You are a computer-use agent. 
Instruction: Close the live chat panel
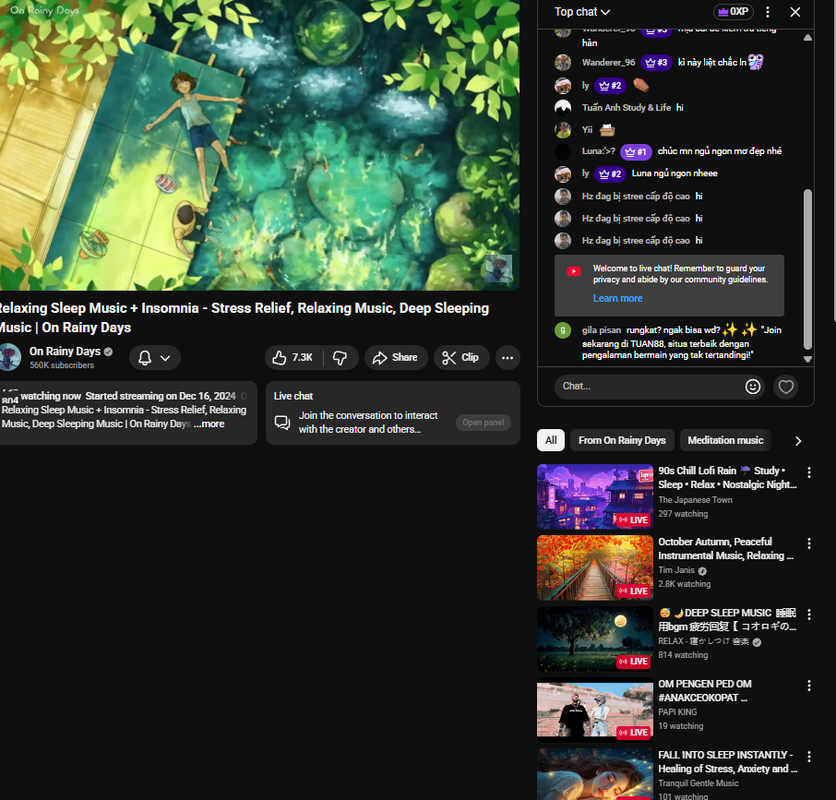(x=795, y=12)
